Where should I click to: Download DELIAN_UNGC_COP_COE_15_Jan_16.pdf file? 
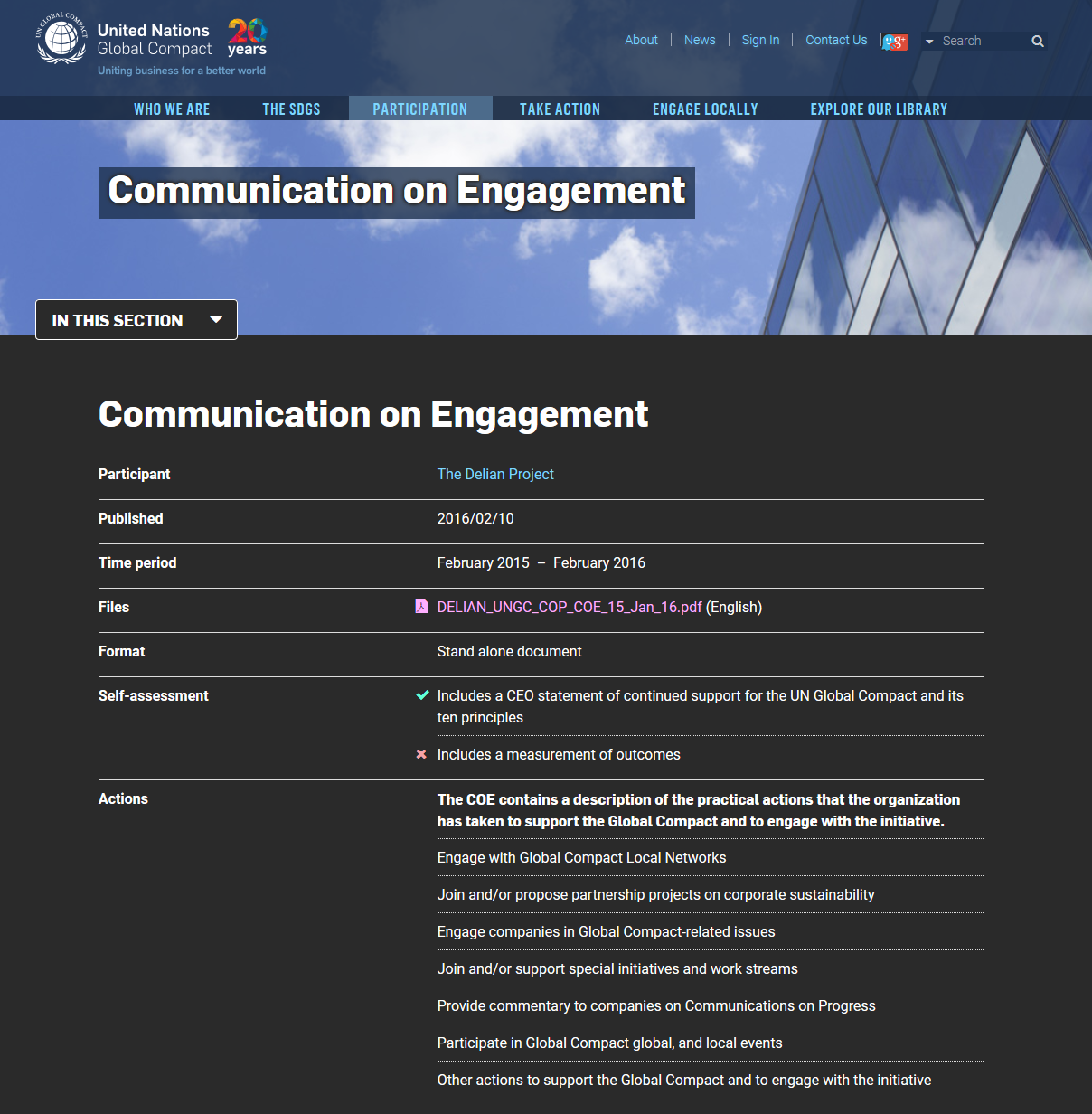pos(570,607)
